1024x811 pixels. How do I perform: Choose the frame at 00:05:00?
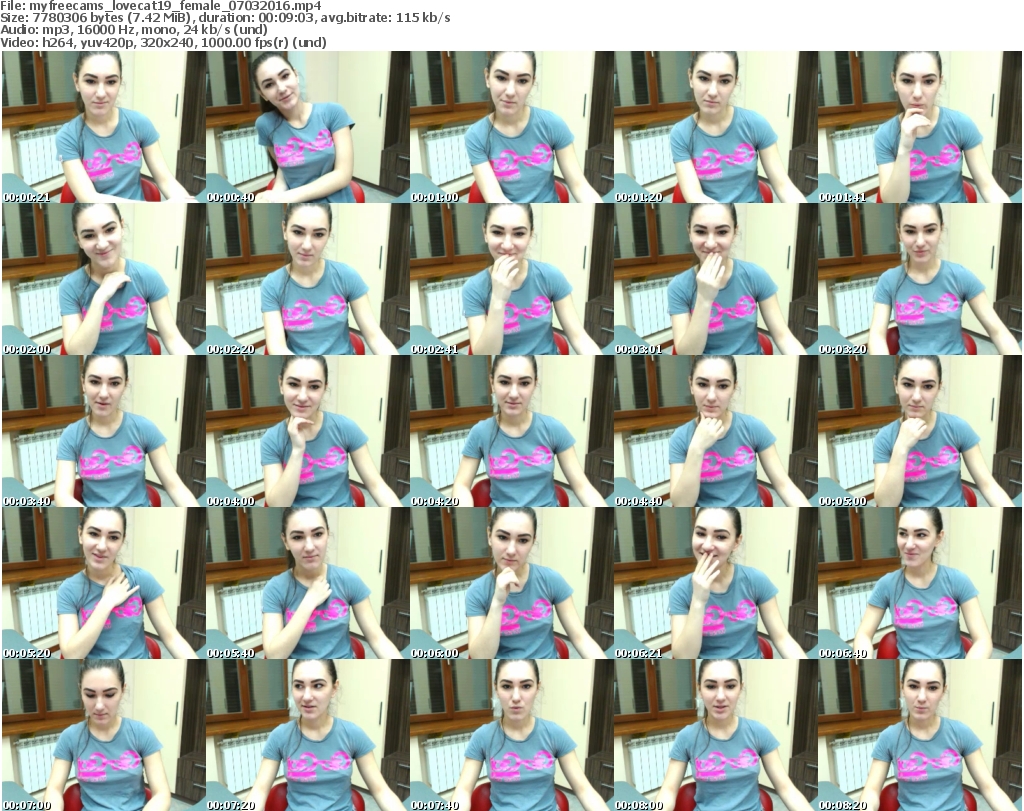920,431
